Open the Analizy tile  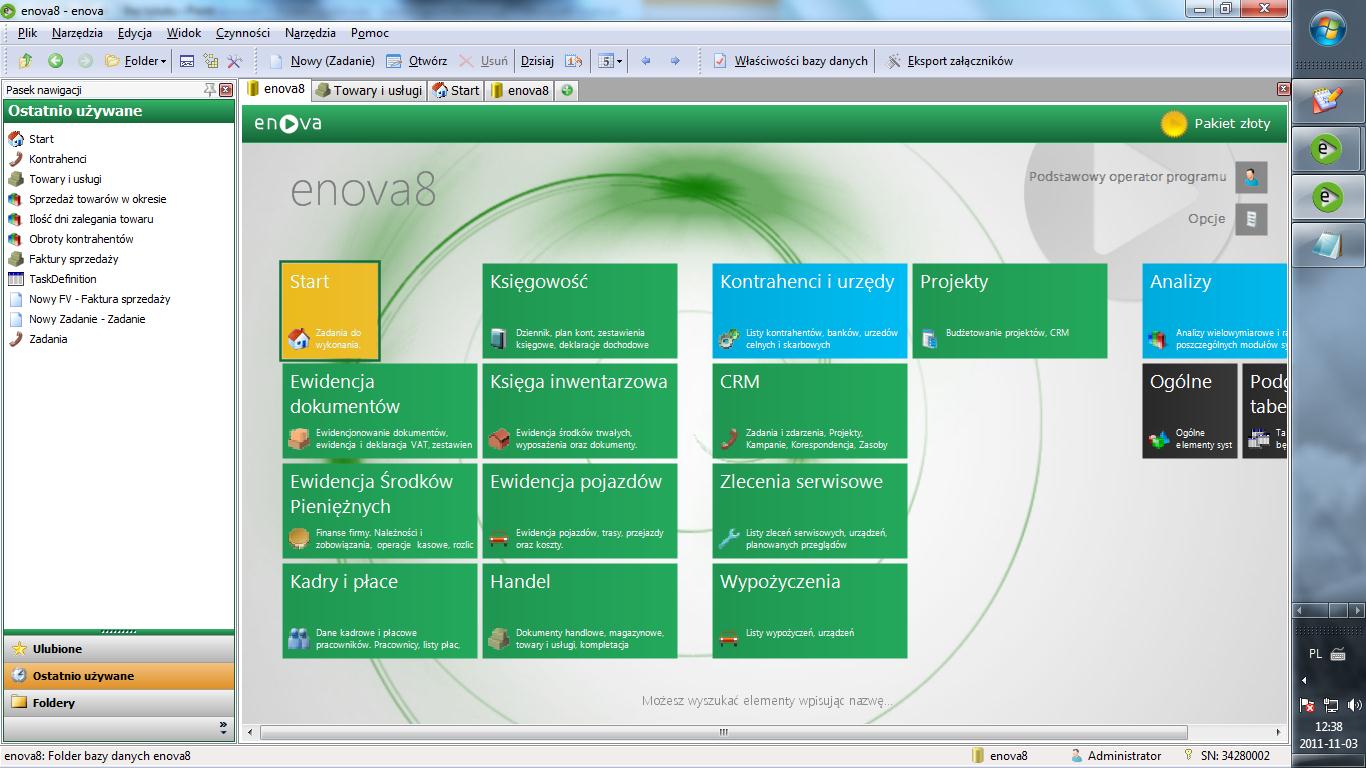(1215, 311)
